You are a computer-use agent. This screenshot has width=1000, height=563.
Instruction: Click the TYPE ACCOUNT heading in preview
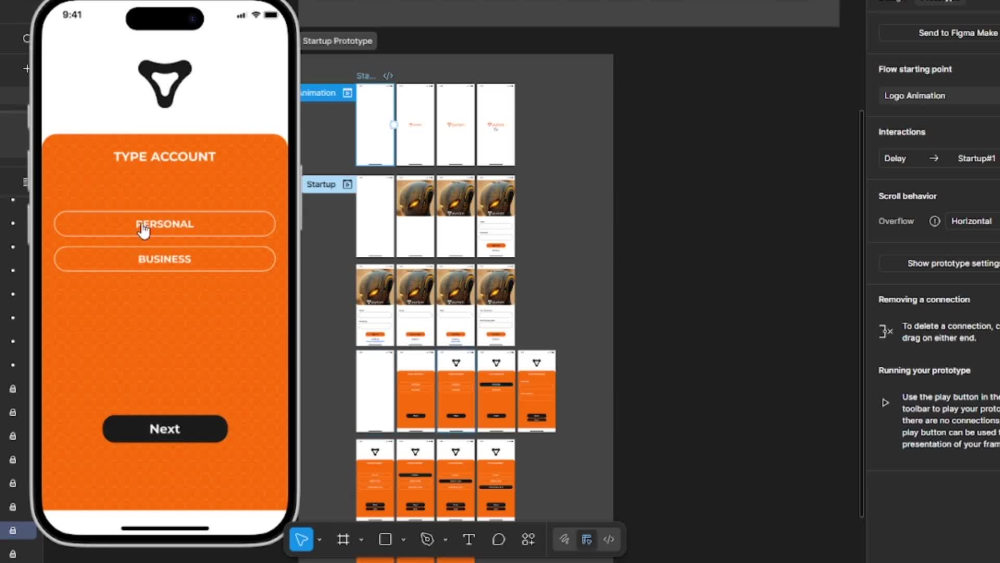[165, 157]
